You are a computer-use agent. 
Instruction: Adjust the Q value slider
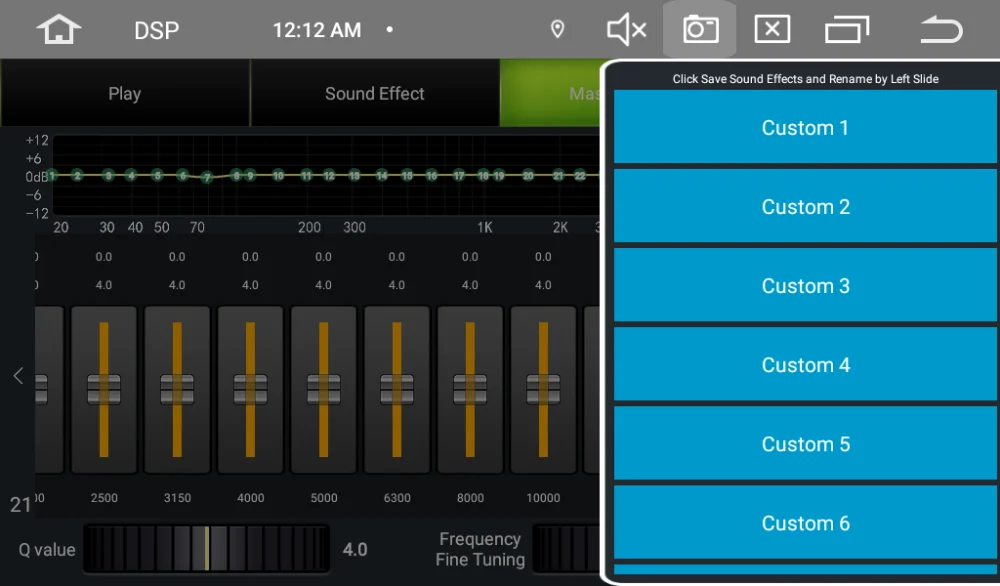click(x=205, y=548)
